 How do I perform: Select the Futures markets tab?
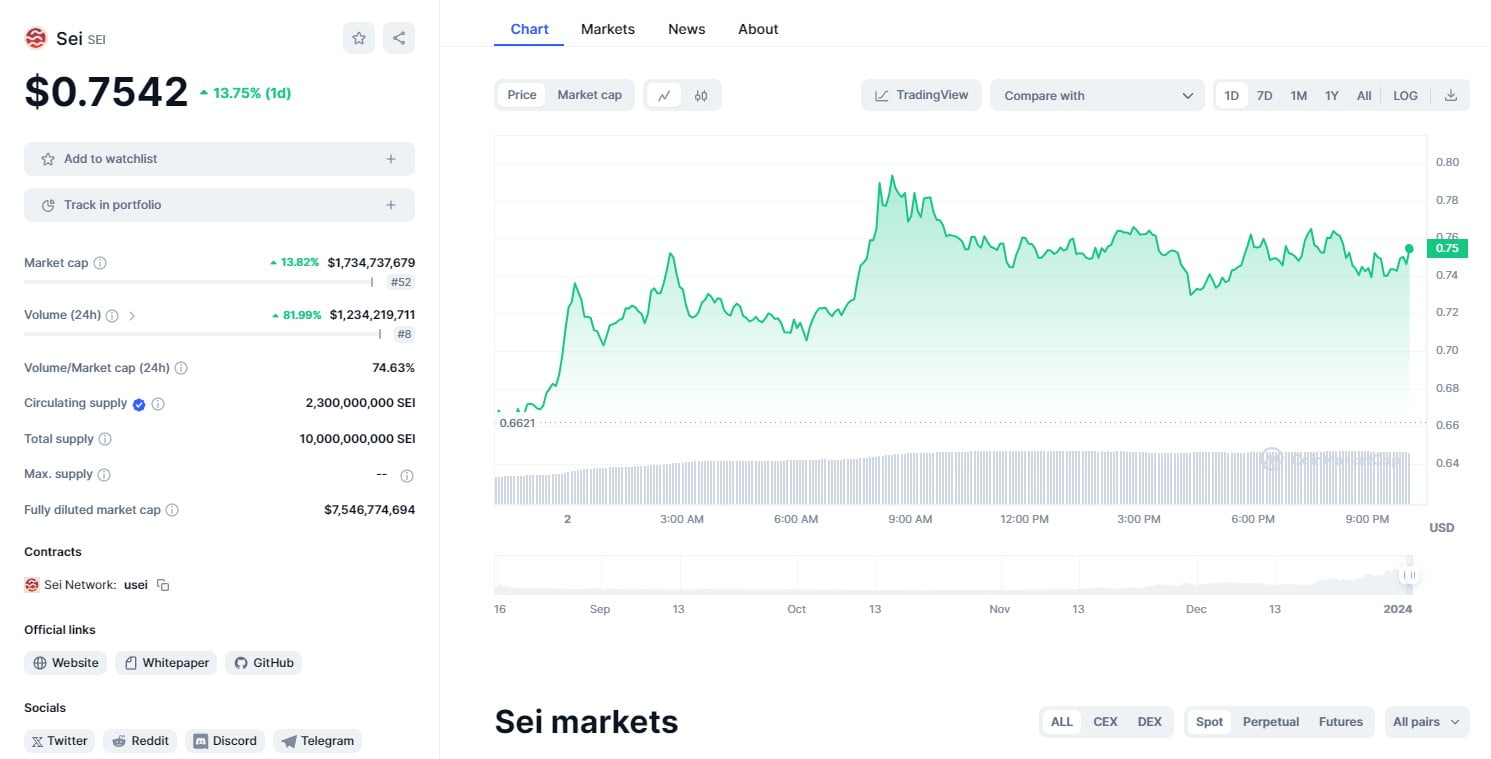point(1341,722)
